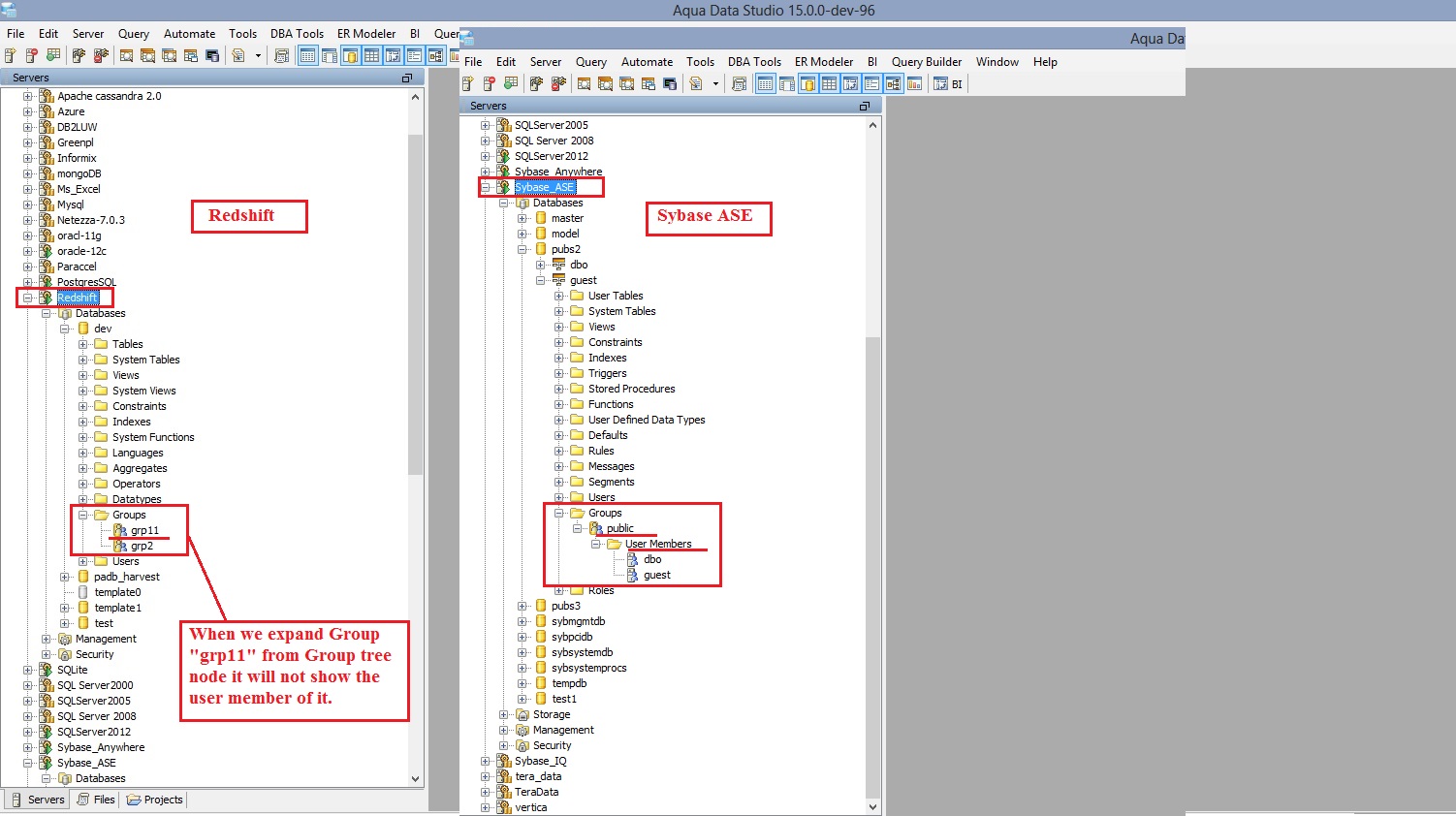Click black database console icon in right window toolbar
Image resolution: width=1456 pixels, height=816 pixels.
click(670, 84)
